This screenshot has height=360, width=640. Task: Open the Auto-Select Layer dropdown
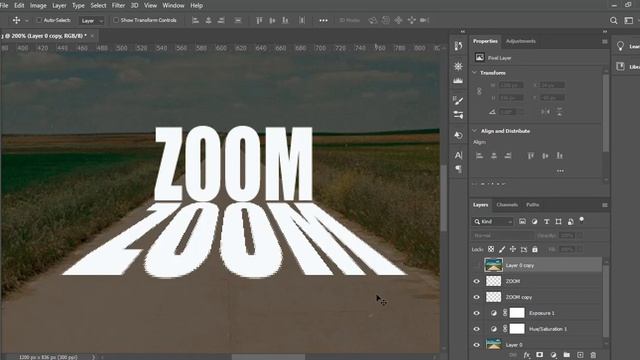point(91,20)
